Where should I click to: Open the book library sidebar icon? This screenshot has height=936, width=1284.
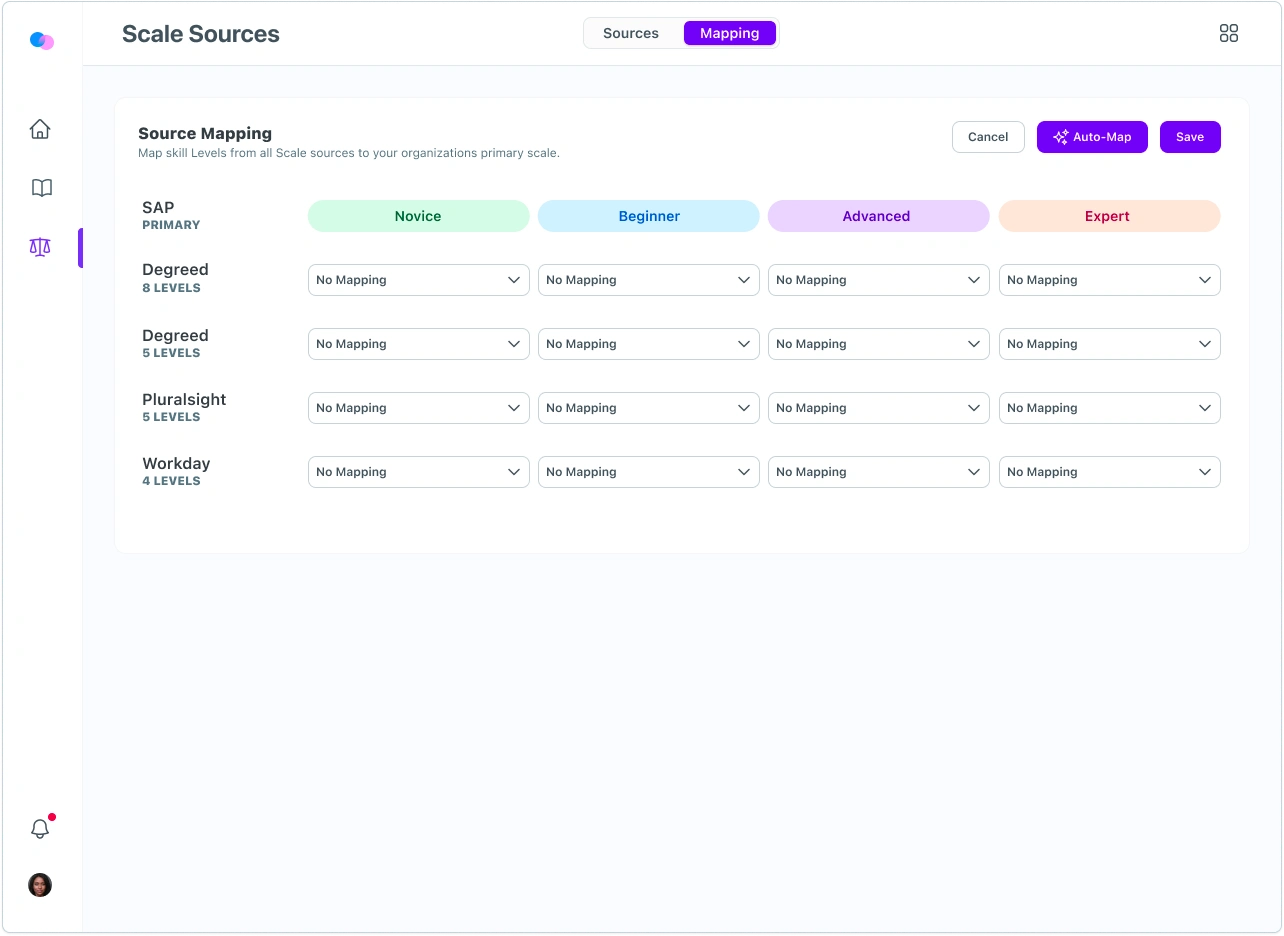point(41,188)
